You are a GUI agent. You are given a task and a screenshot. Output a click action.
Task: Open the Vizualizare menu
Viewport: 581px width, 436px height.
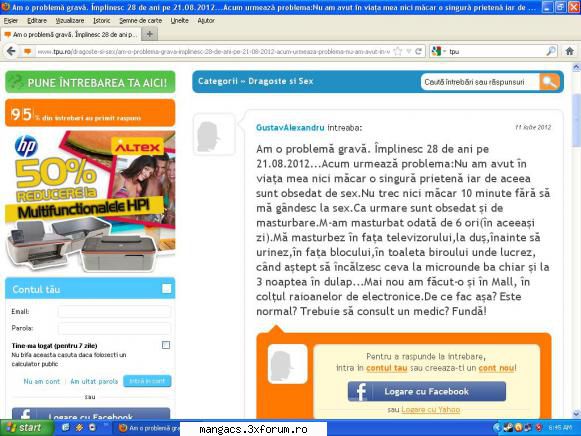[70, 21]
